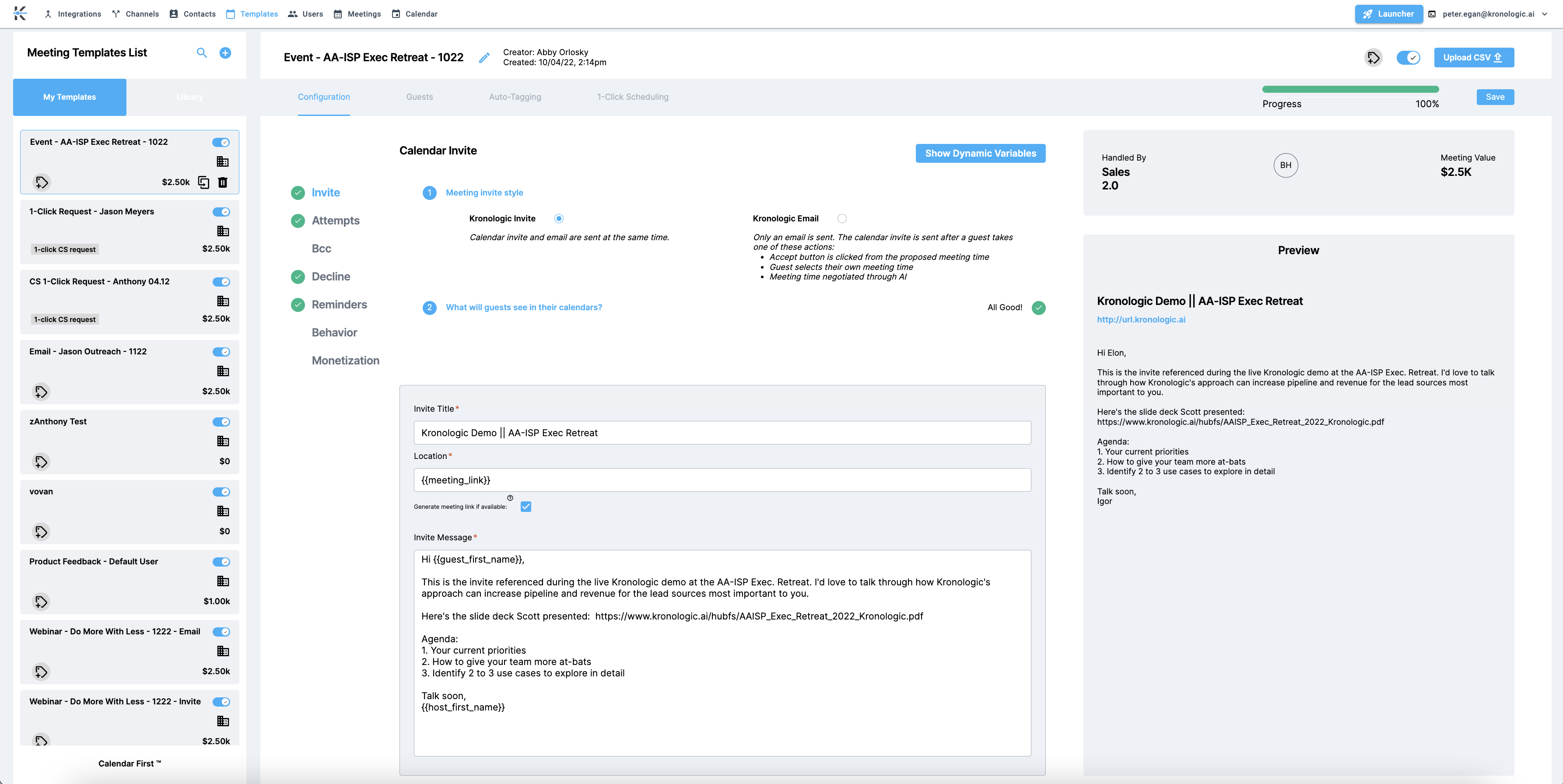Go to the Contacts page
Viewport: 1563px width, 784px height.
click(193, 14)
